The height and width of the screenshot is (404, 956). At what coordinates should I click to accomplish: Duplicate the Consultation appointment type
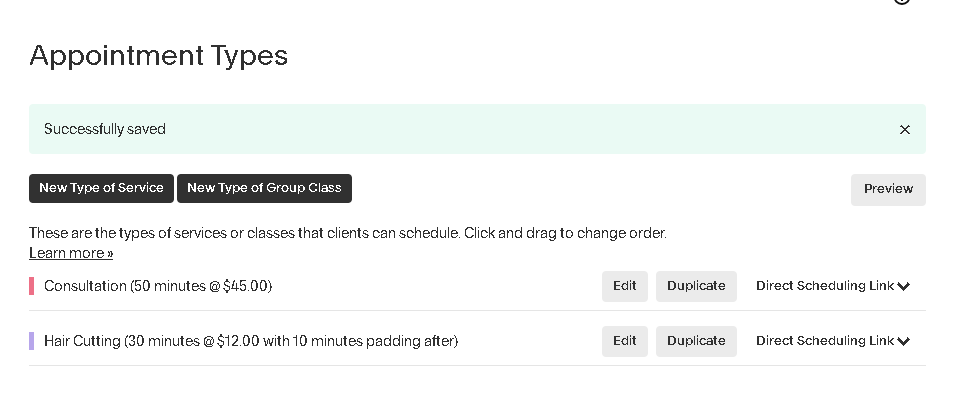tap(696, 286)
